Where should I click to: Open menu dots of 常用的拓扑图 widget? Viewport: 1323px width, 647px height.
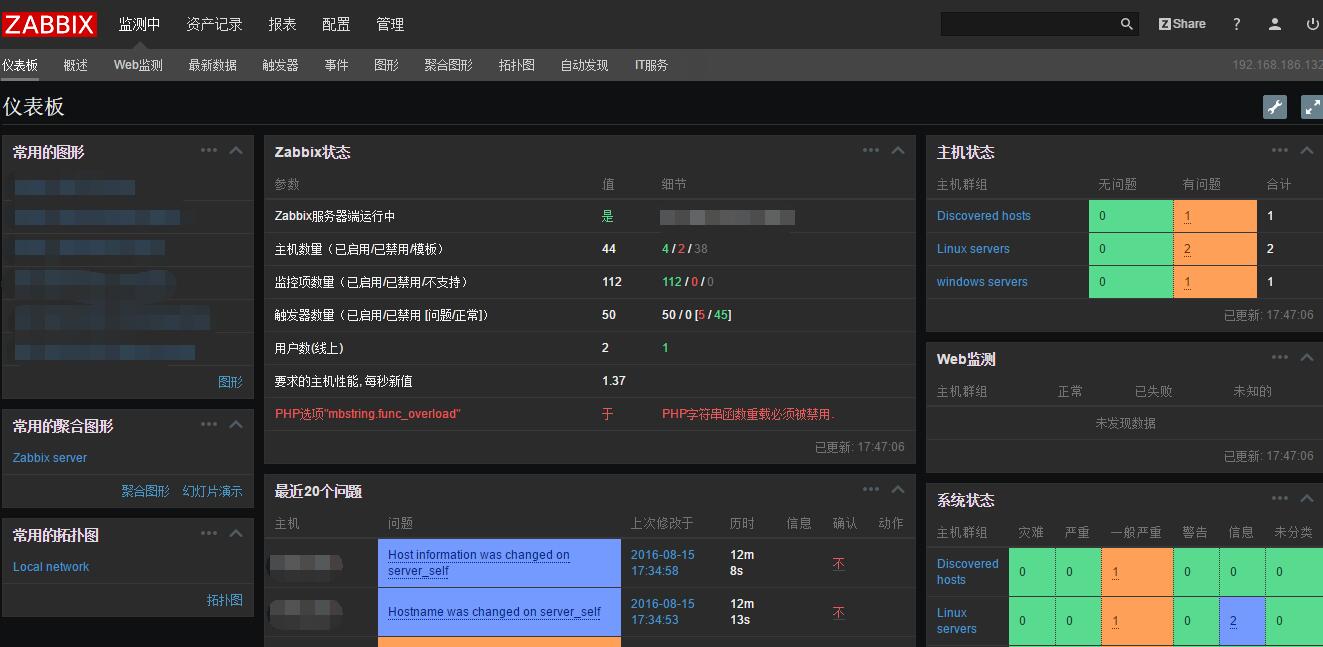209,533
